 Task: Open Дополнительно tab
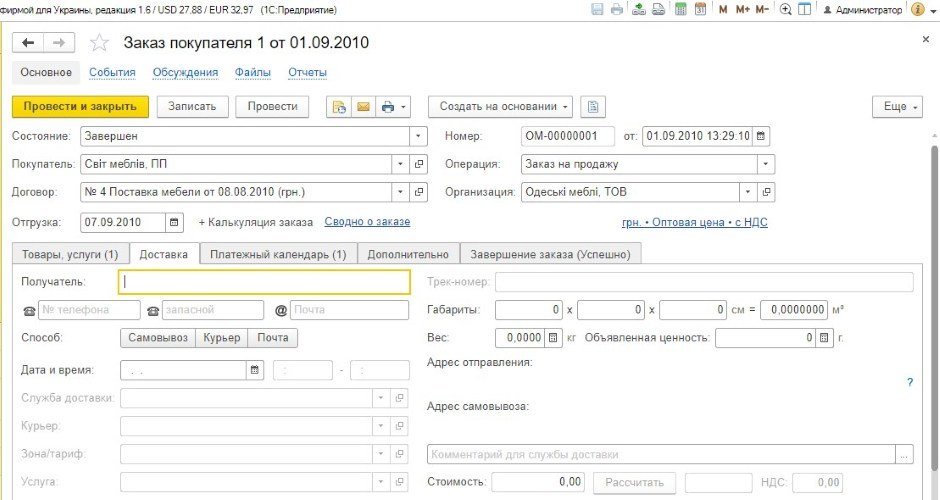coord(408,254)
